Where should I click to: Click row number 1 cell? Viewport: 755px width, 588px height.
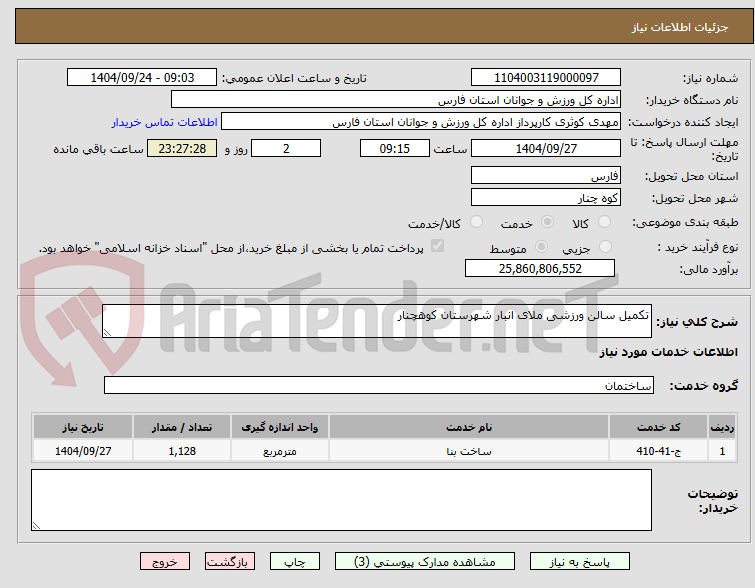tap(722, 451)
